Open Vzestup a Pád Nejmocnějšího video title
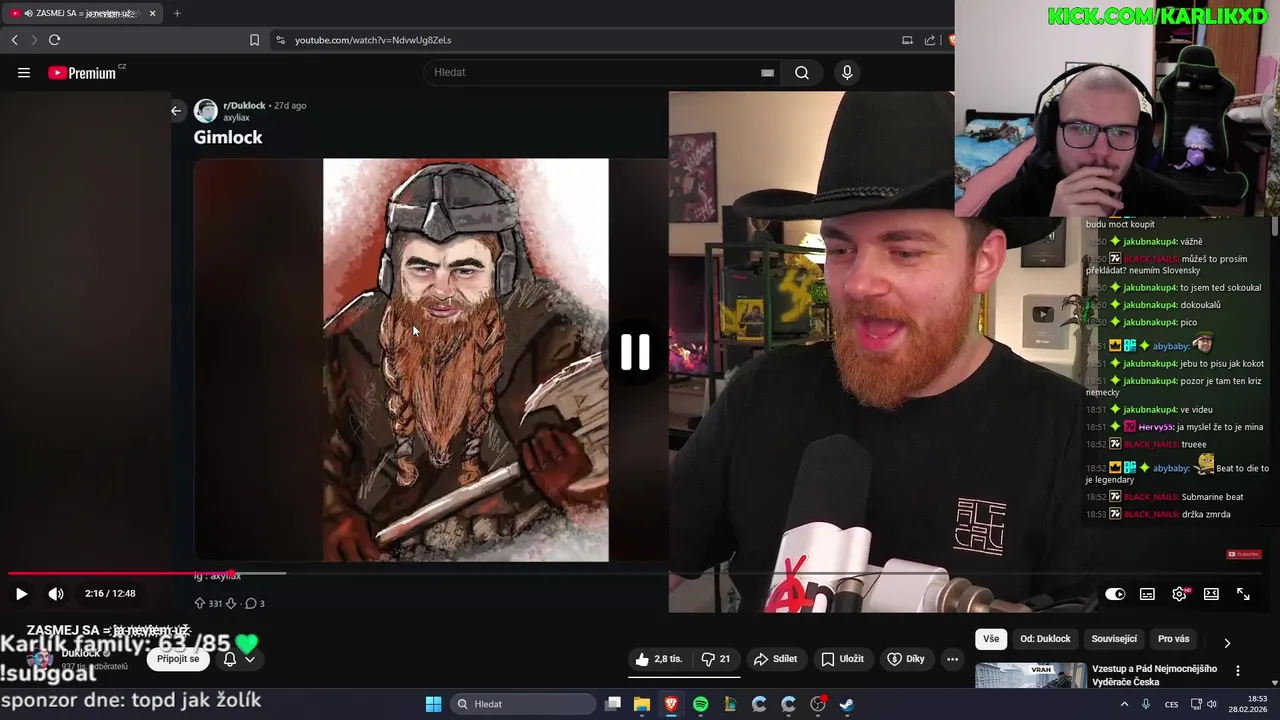The height and width of the screenshot is (720, 1280). coord(1154,675)
